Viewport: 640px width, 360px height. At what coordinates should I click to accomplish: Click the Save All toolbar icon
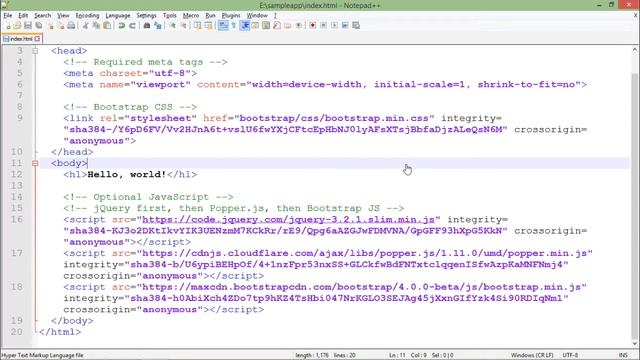(39, 25)
